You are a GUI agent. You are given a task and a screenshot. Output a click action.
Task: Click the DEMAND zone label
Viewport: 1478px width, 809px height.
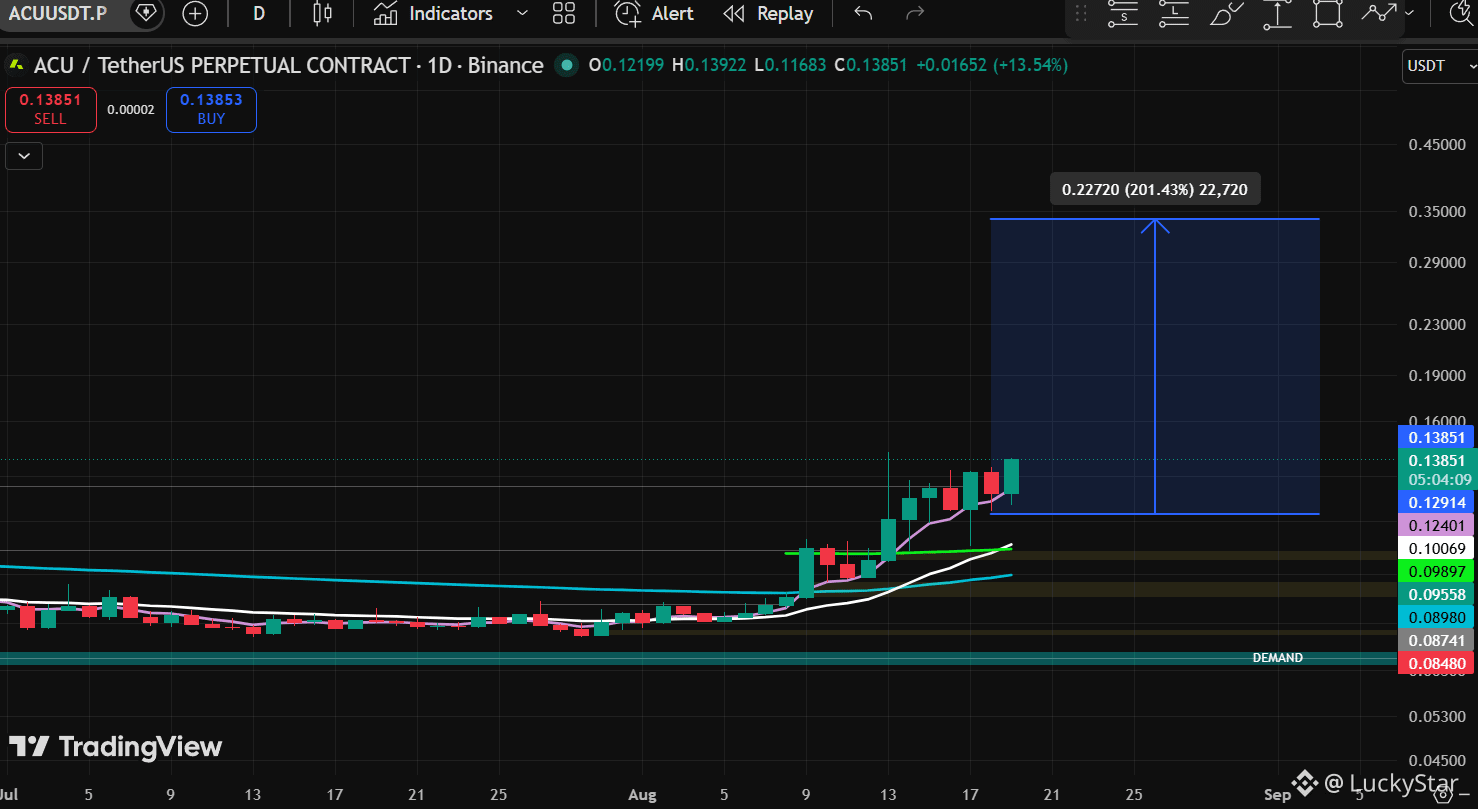point(1278,658)
